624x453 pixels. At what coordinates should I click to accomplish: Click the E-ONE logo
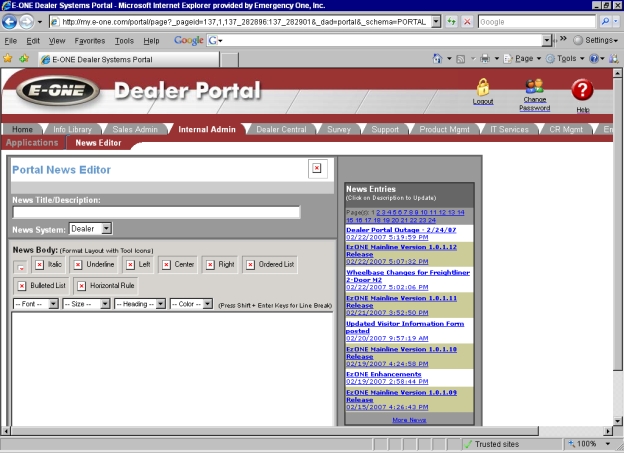point(57,90)
